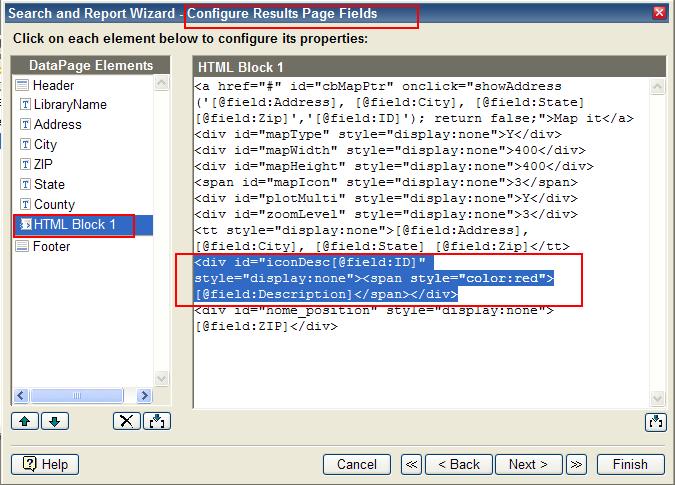675x485 pixels.
Task: Open Help for the wizard
Action: click(x=45, y=464)
